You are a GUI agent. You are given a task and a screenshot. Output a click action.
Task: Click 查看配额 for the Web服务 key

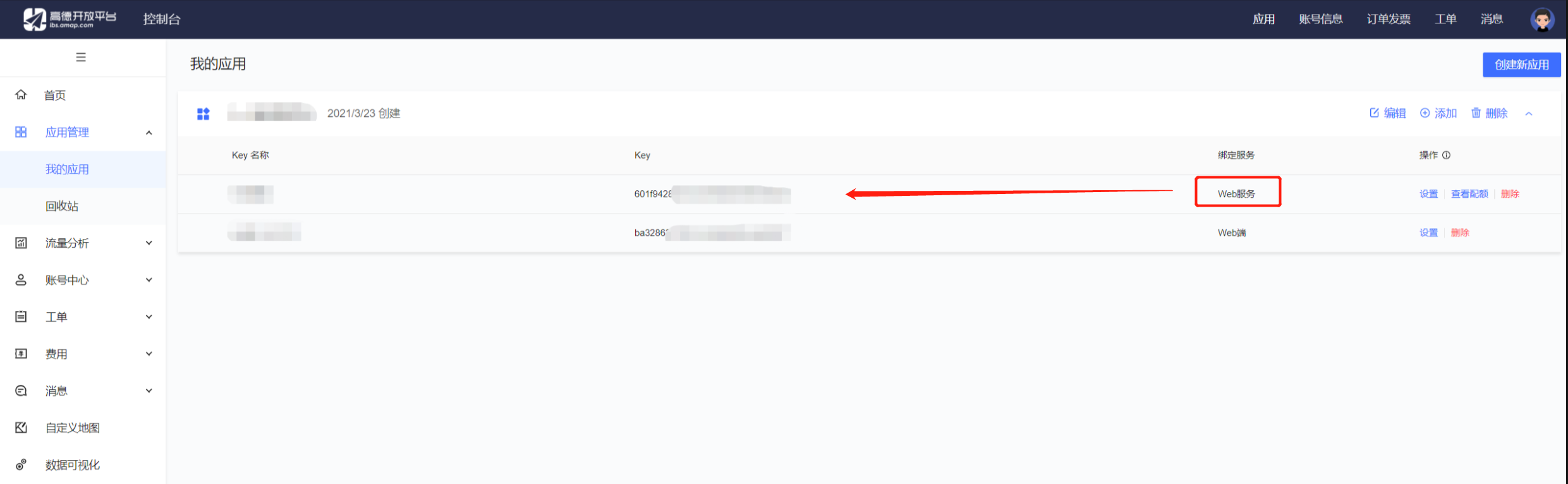pyautogui.click(x=1469, y=194)
